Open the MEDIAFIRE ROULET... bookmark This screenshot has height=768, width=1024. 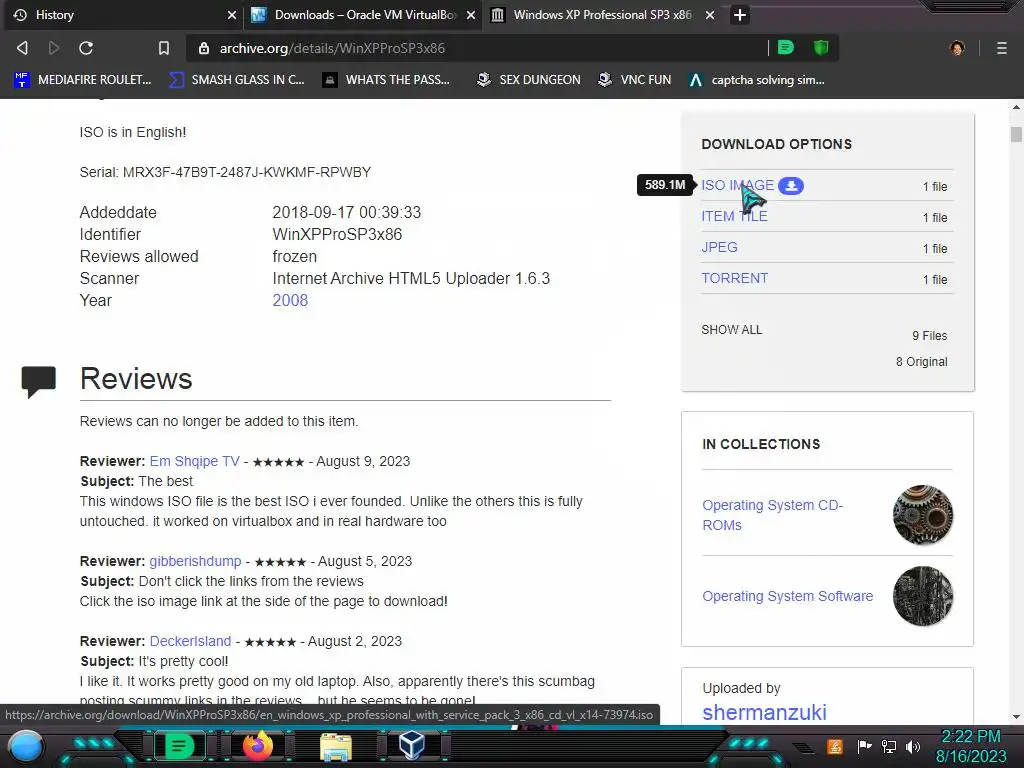point(83,80)
